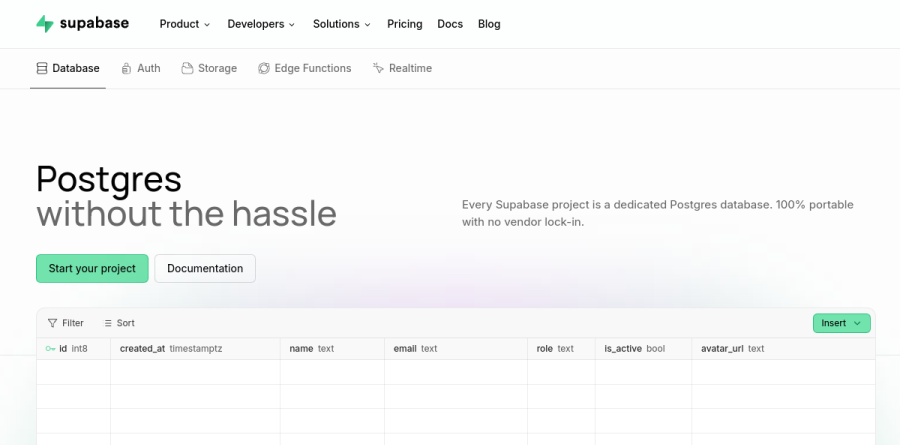This screenshot has height=445, width=900.
Task: Click the Sort button label
Action: tap(126, 323)
